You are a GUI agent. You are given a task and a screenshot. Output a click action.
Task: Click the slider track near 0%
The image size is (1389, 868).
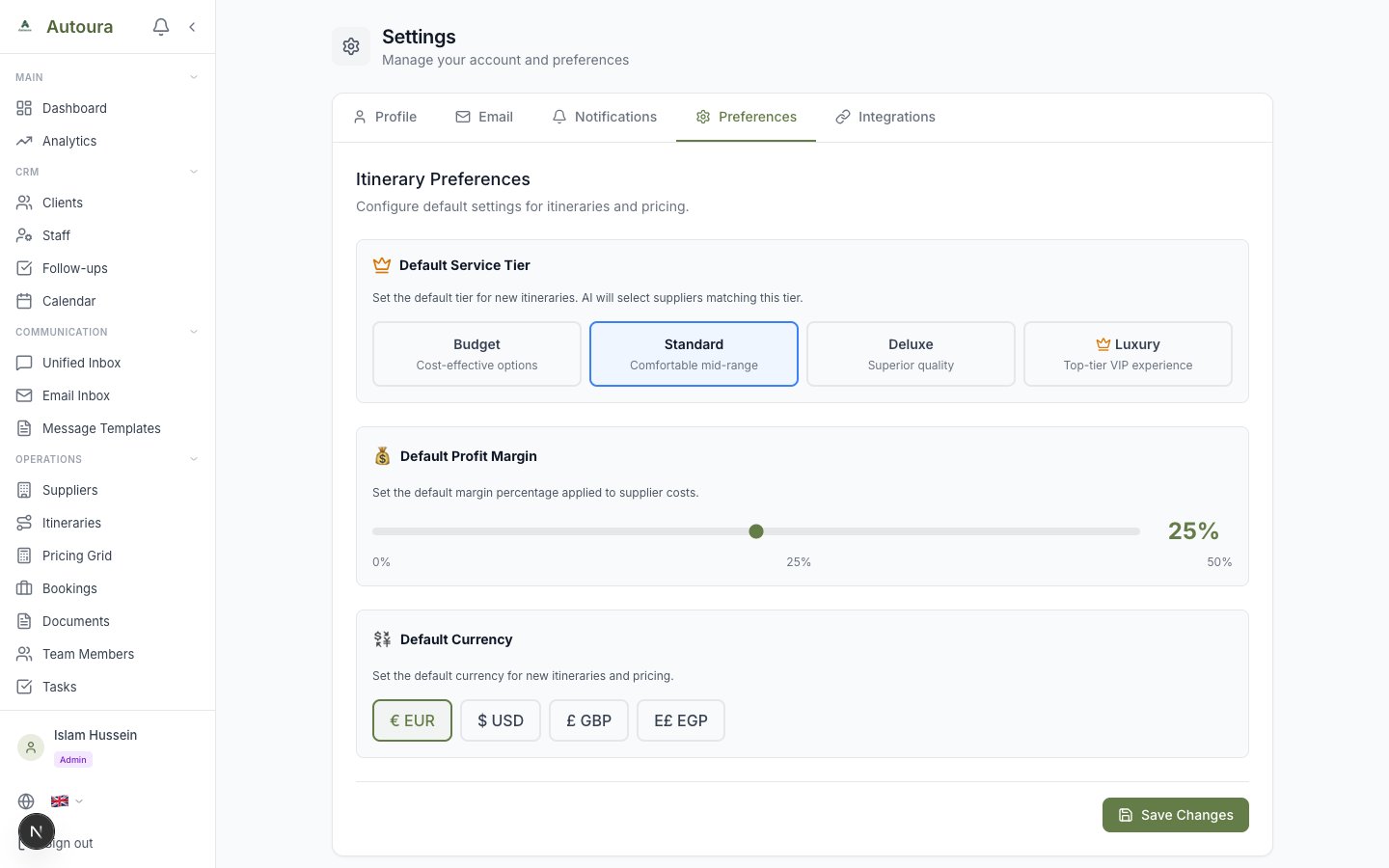(x=378, y=531)
